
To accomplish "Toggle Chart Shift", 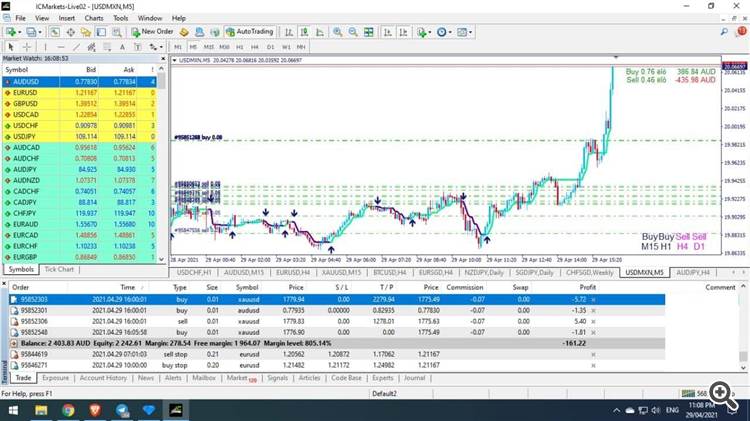I will (x=403, y=32).
